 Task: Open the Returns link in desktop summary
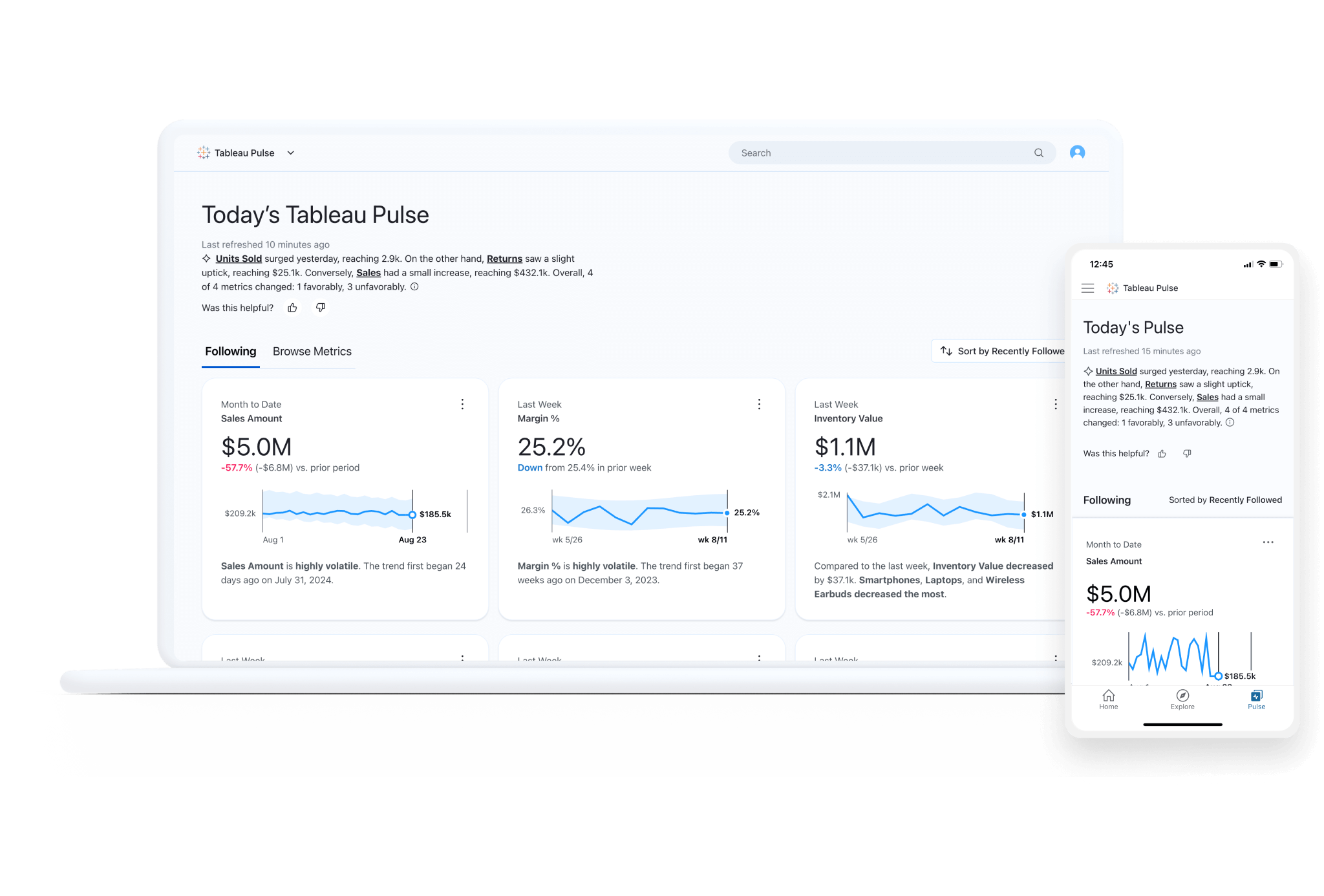tap(504, 259)
